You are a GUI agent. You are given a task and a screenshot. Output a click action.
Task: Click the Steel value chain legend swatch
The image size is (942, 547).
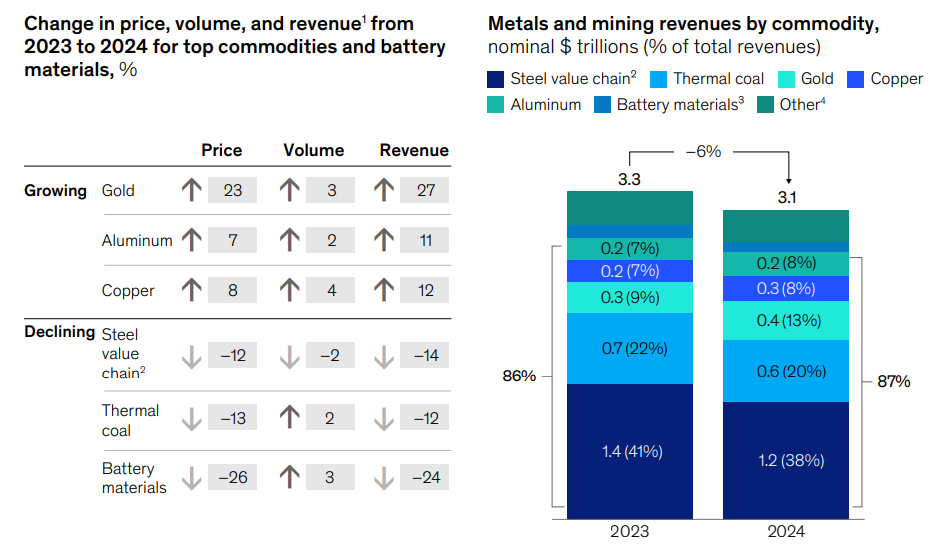(x=496, y=79)
